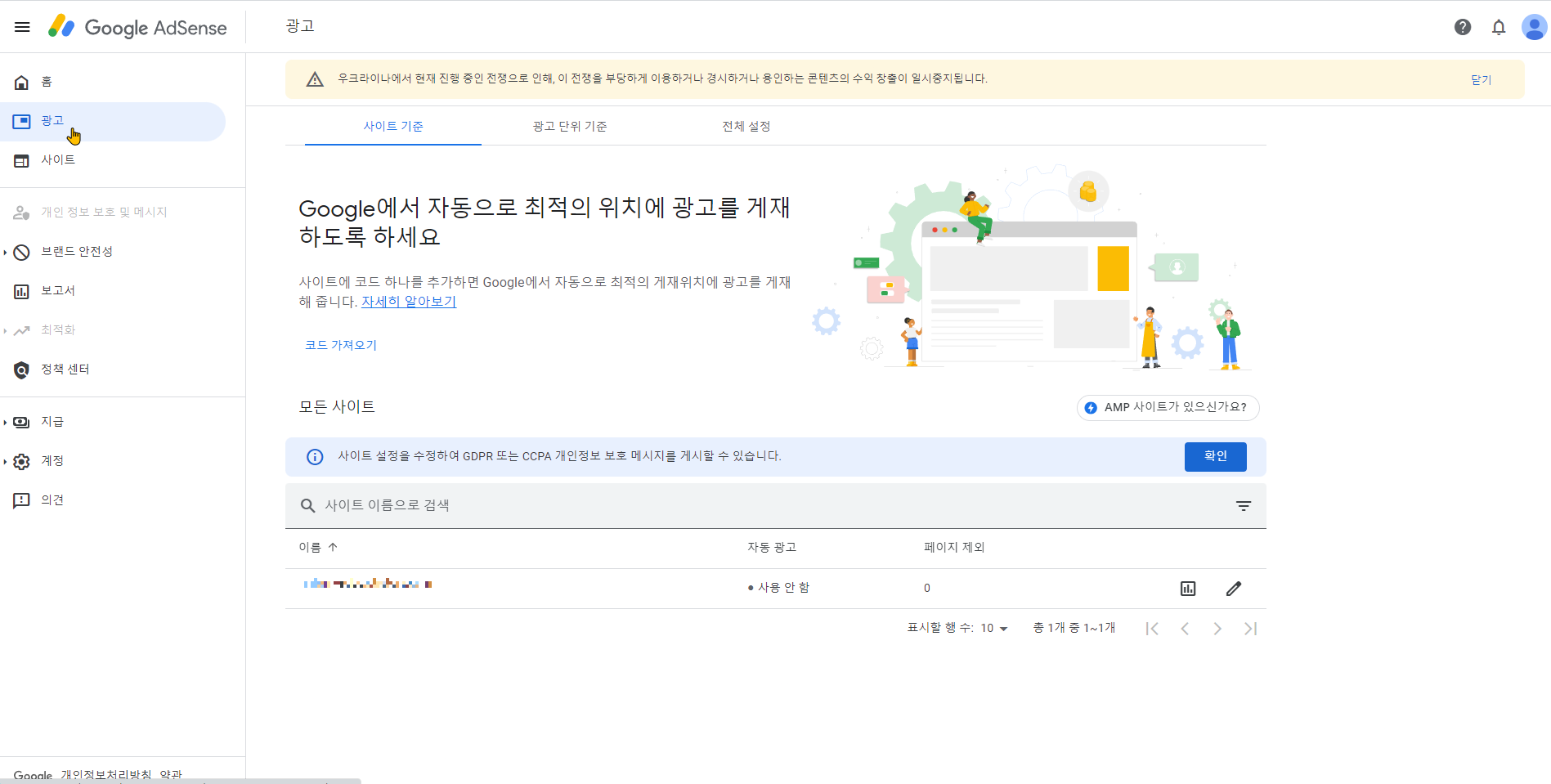This screenshot has width=1551, height=784.
Task: Click AMP 사이트가 있으신가요? chip
Action: [x=1168, y=407]
